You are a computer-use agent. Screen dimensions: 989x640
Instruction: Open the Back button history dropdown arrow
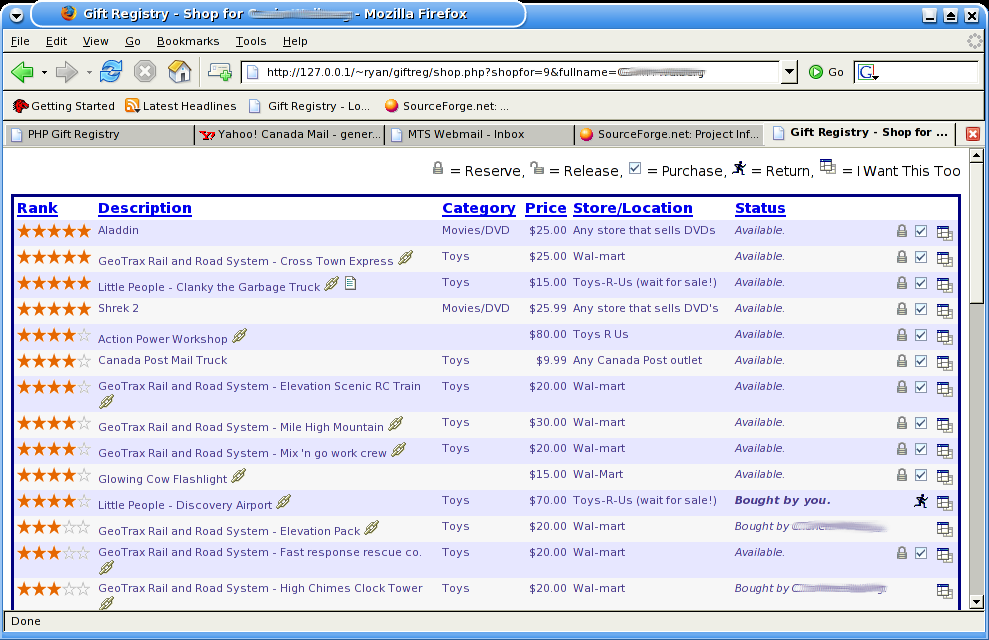point(44,73)
